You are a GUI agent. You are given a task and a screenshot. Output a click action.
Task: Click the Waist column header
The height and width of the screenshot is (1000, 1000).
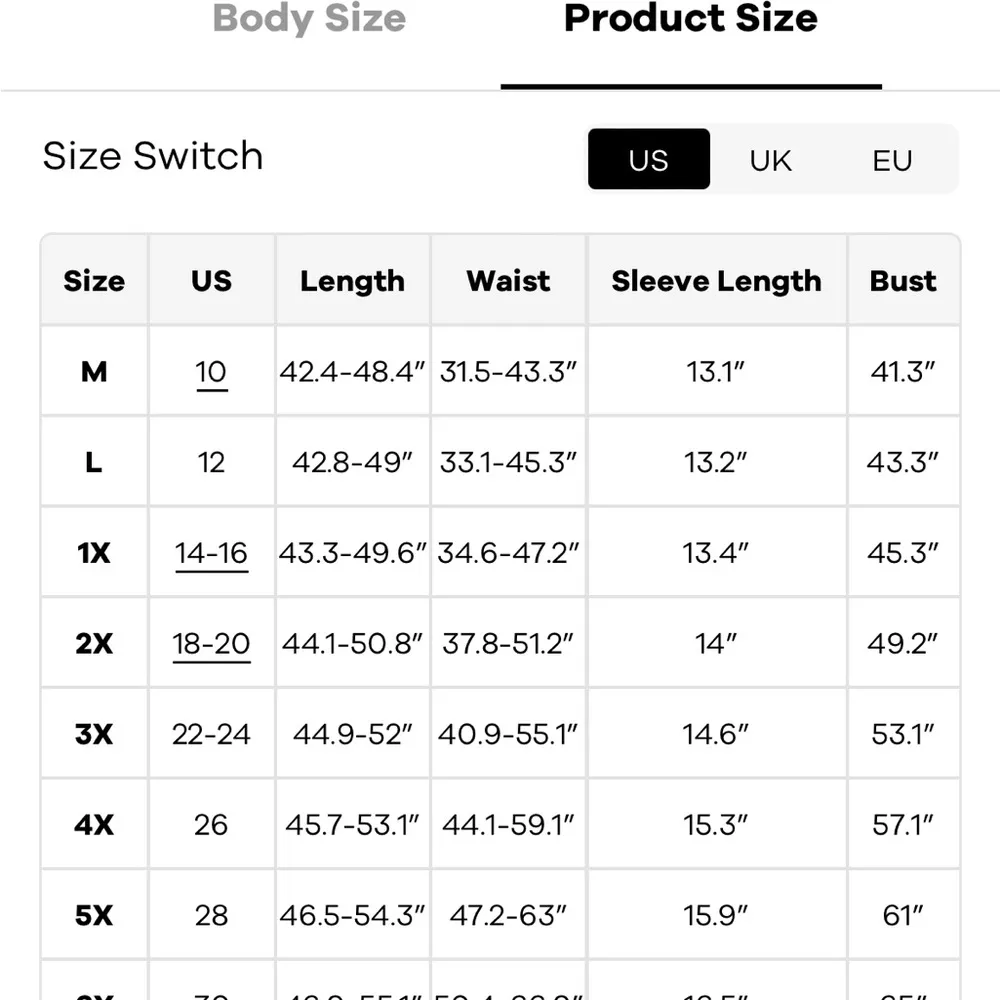tap(508, 281)
